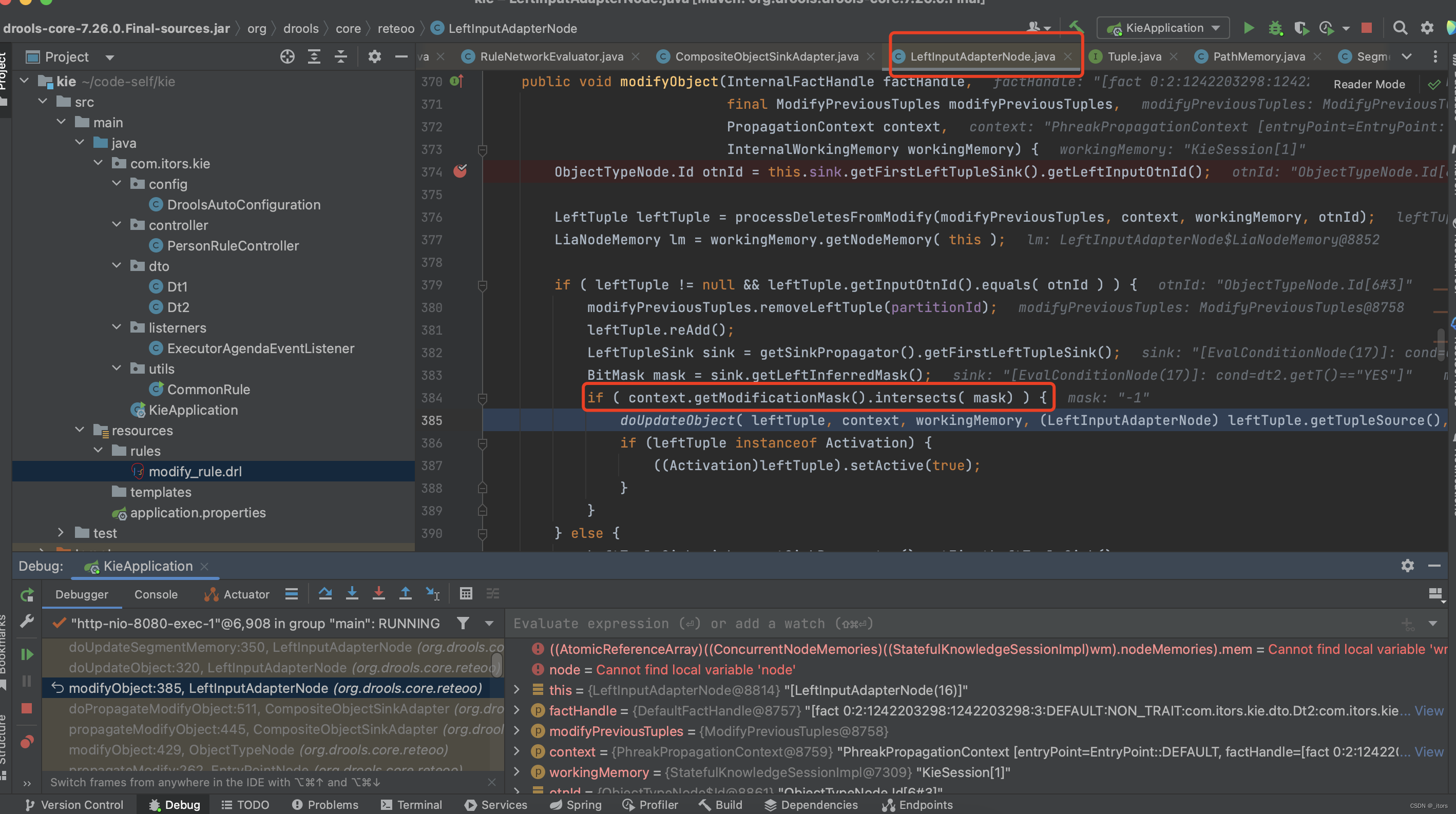The image size is (1456, 814).
Task: Click Run to Cursor icon
Action: tap(432, 593)
